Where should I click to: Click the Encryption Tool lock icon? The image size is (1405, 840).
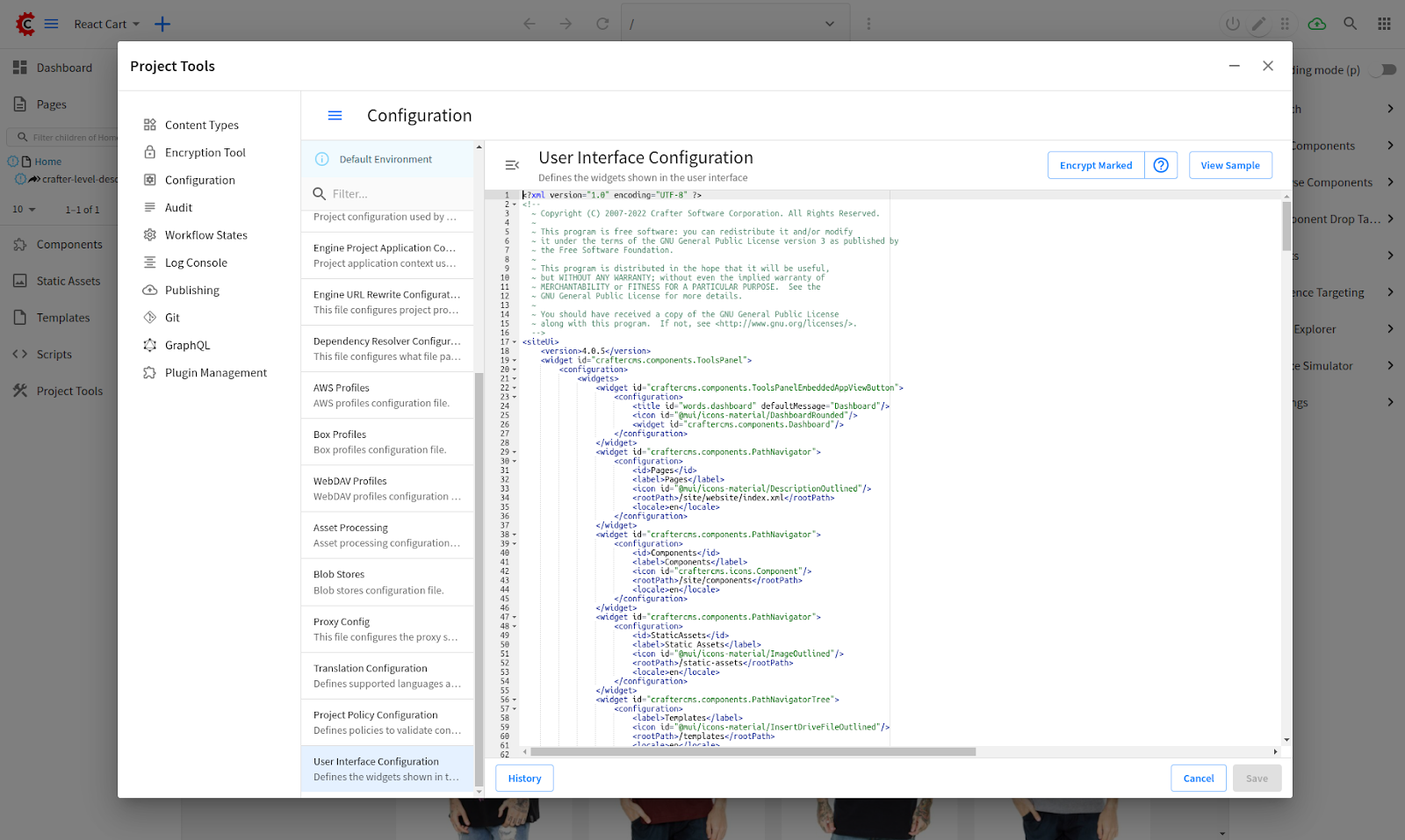(150, 152)
